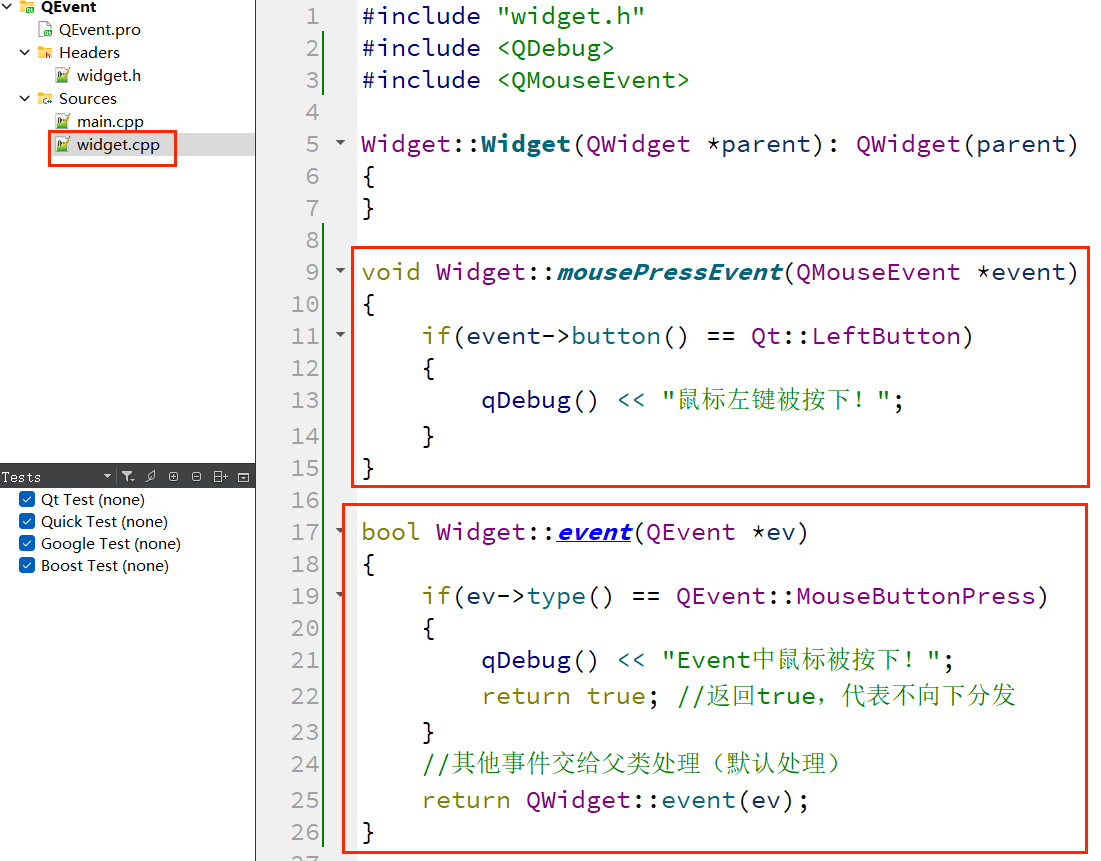
Task: Open the filter menu in Tests panel
Action: click(x=128, y=477)
